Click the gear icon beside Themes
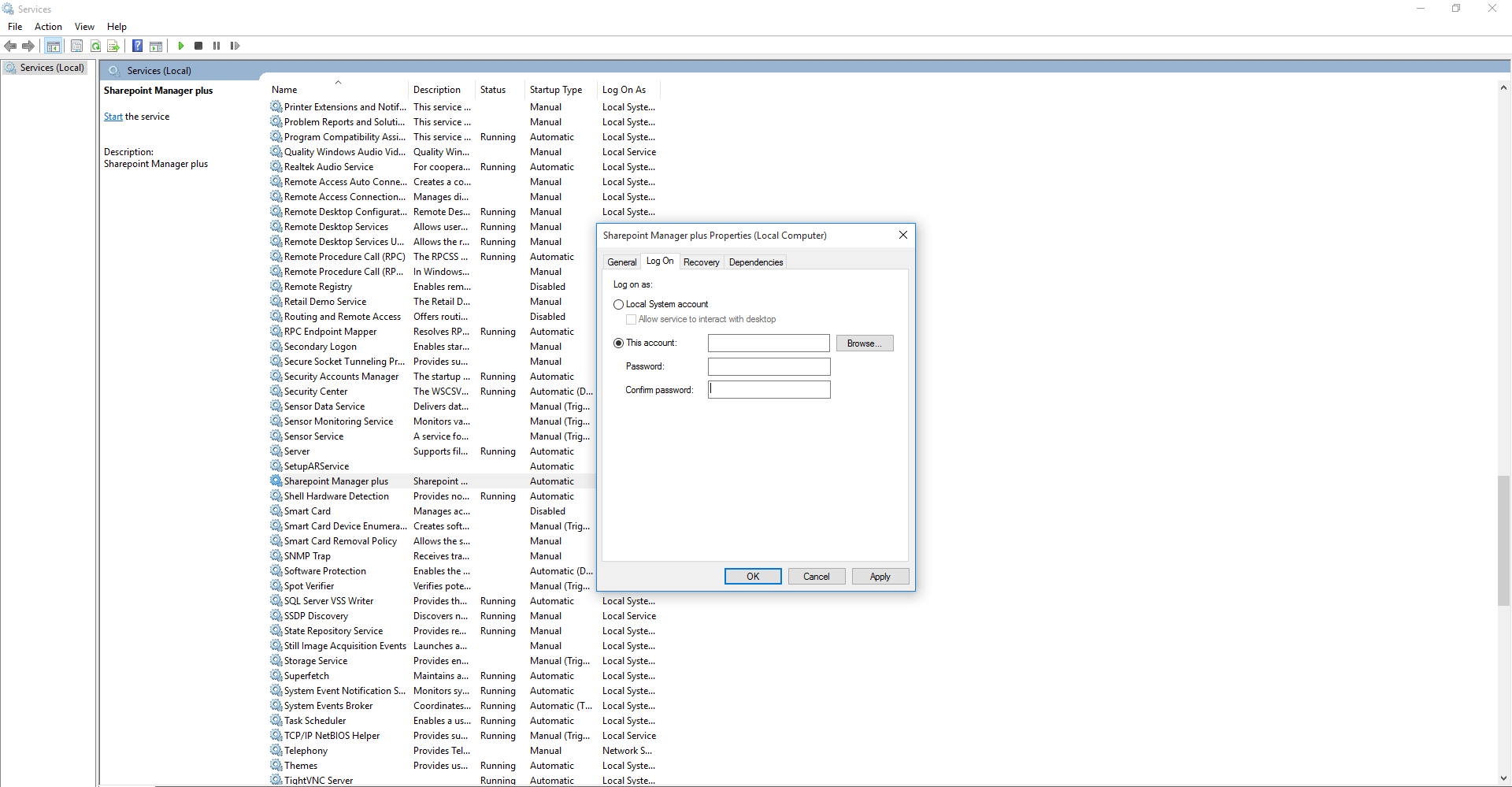Viewport: 1512px width, 787px height. [x=276, y=765]
